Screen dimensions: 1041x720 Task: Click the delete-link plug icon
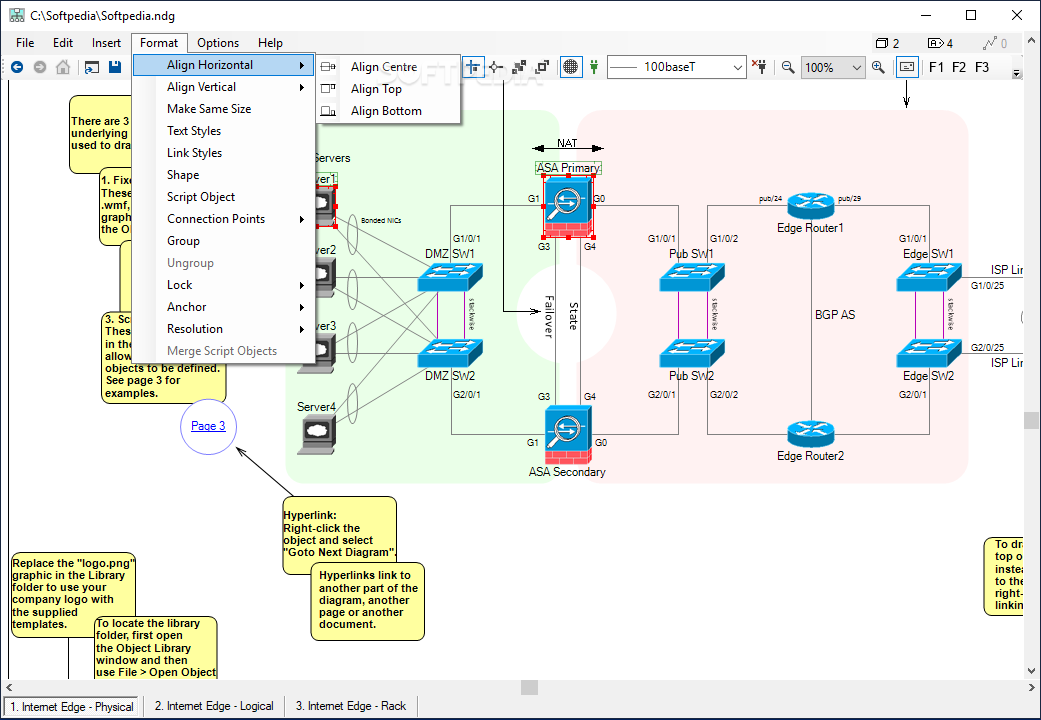[760, 67]
